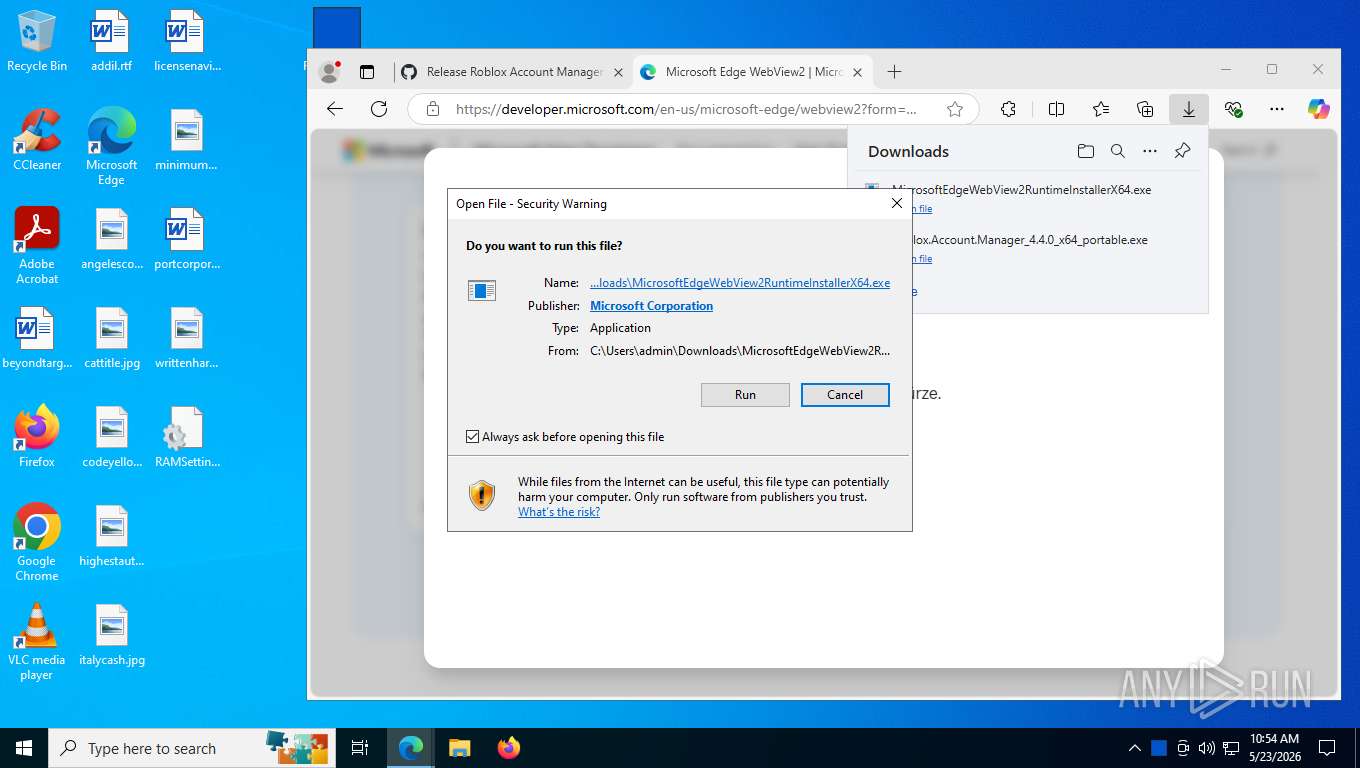Open the Copilot icon in Edge
This screenshot has height=768, width=1360.
point(1319,109)
